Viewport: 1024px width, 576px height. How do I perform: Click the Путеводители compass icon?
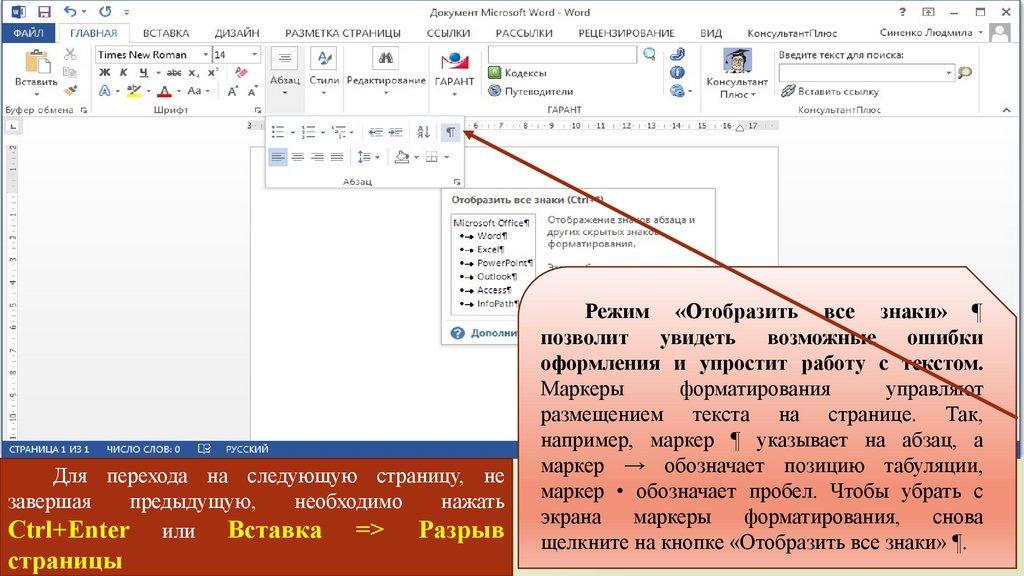coord(495,91)
